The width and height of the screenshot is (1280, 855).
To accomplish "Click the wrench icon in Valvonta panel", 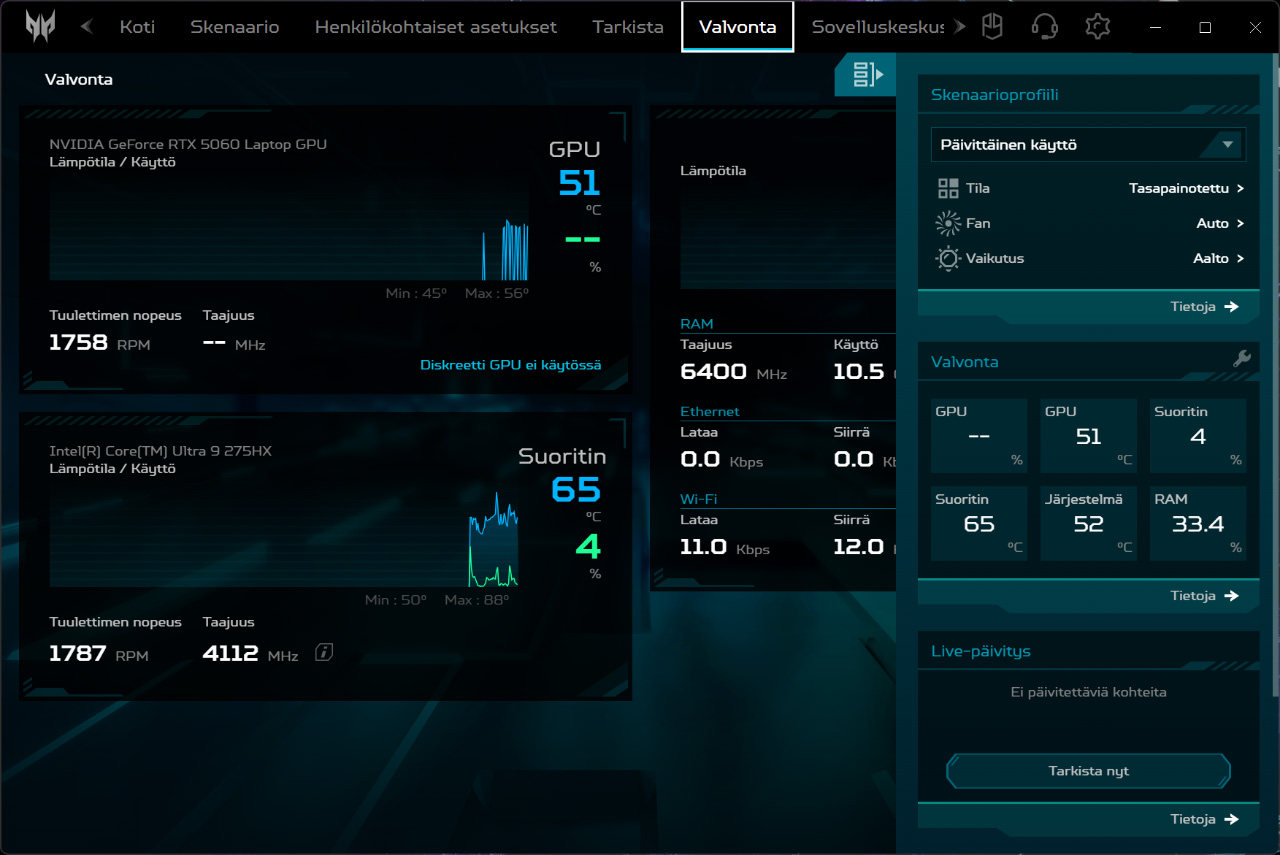I will (x=1242, y=359).
